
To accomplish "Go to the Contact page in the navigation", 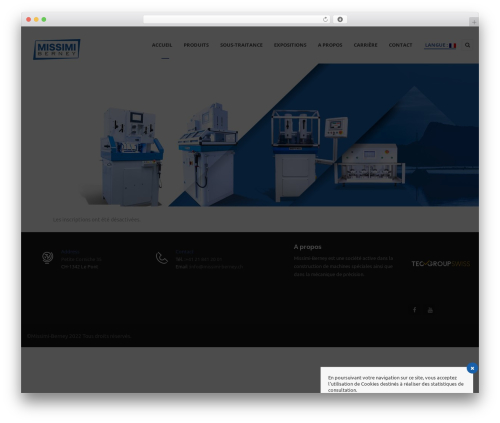I will click(x=400, y=45).
